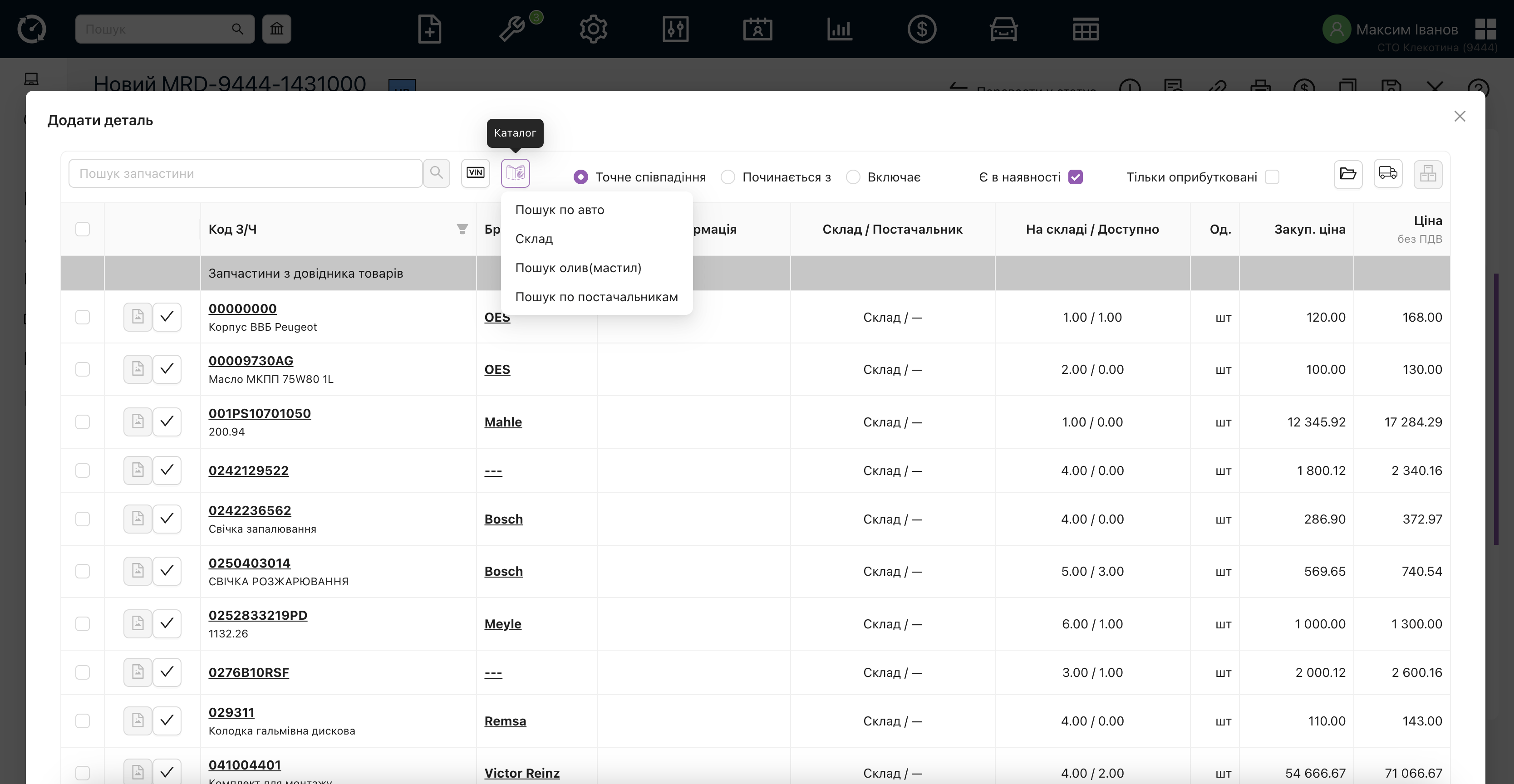This screenshot has width=1514, height=784.
Task: Click the bank building icon in header
Action: (277, 29)
